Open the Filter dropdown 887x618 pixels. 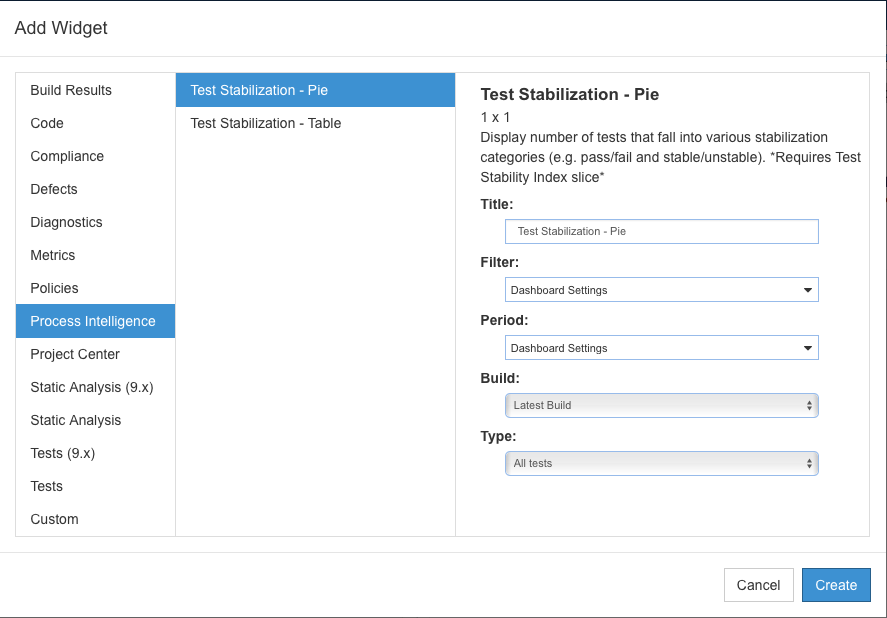point(661,290)
